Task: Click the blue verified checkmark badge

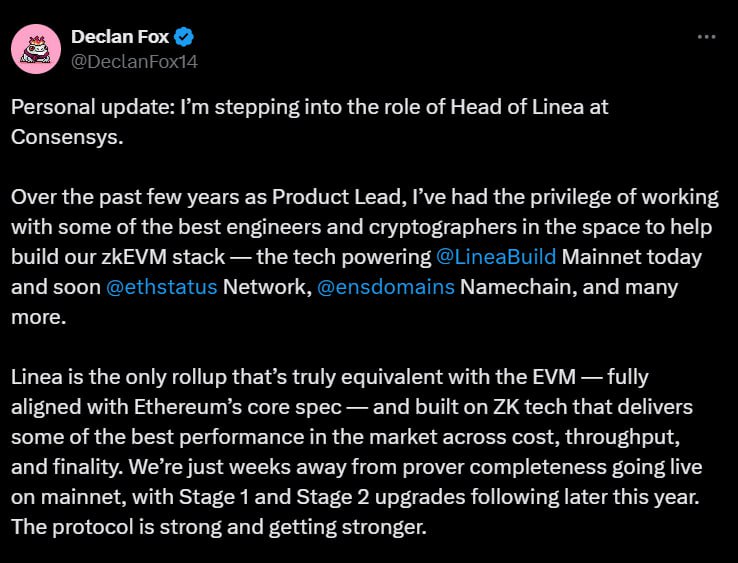Action: click(184, 37)
